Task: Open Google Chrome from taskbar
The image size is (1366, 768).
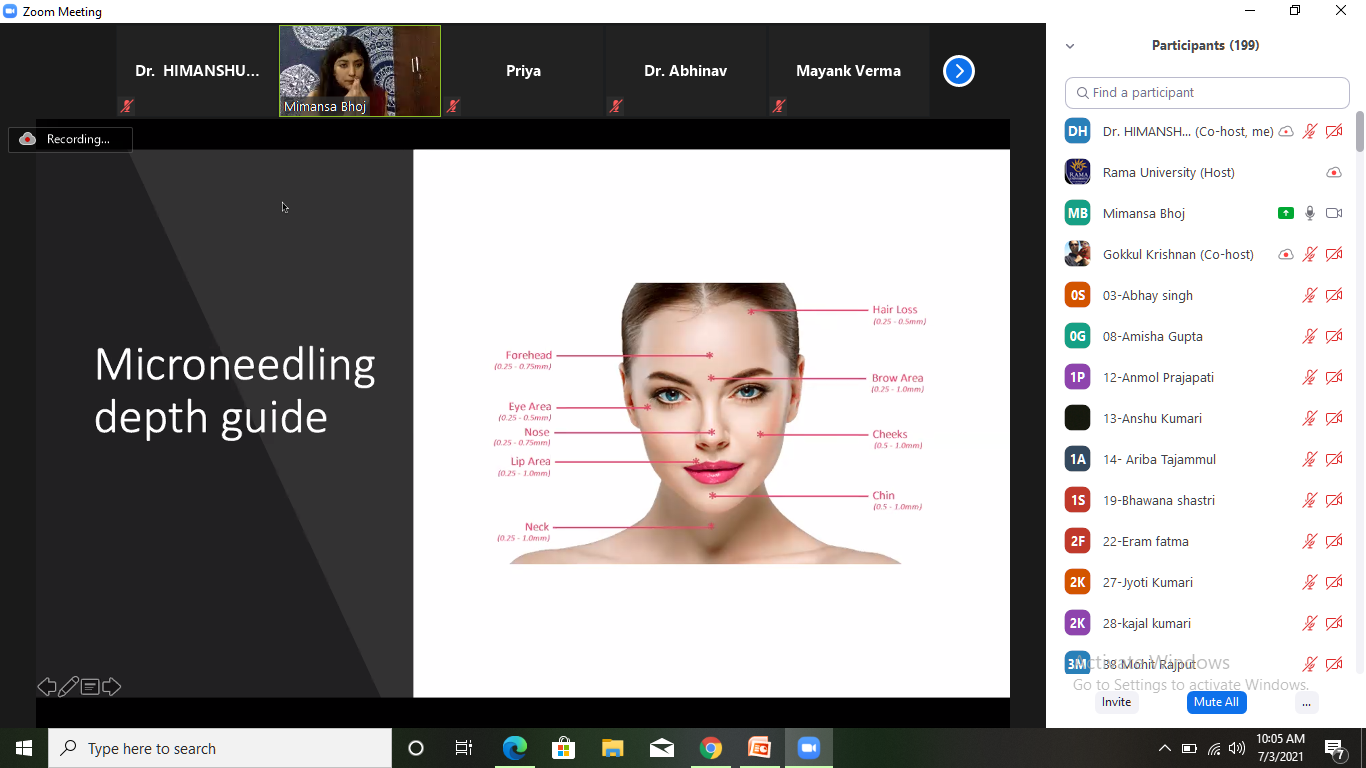Action: [710, 748]
